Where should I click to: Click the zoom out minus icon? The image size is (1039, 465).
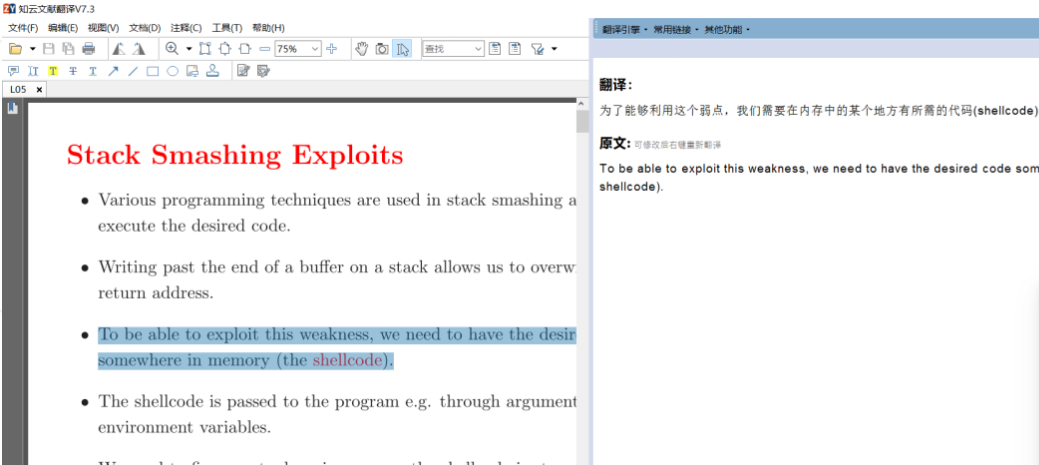[264, 48]
